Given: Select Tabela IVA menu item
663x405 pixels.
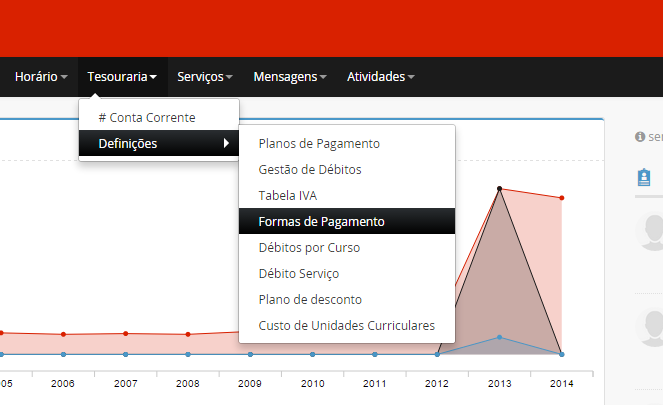Looking at the screenshot, I should [287, 195].
